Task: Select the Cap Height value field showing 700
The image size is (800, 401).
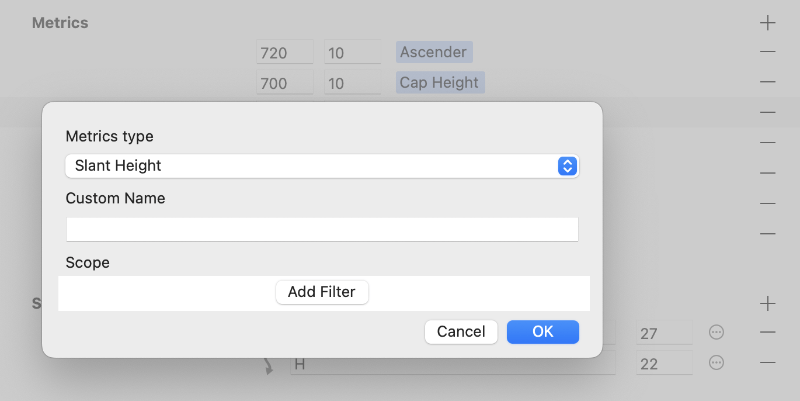Action: point(284,83)
